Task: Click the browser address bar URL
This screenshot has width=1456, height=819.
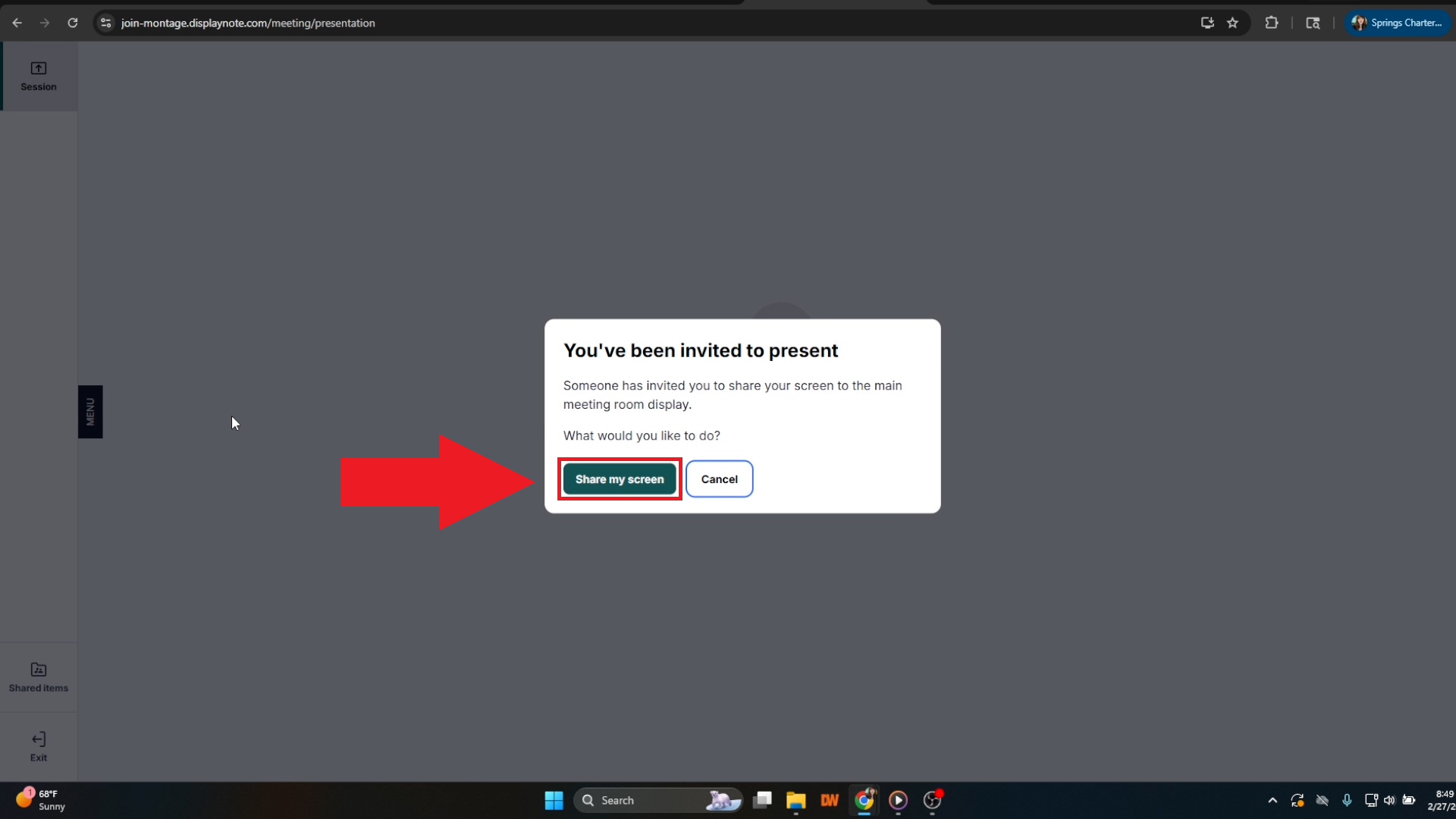Action: point(248,23)
